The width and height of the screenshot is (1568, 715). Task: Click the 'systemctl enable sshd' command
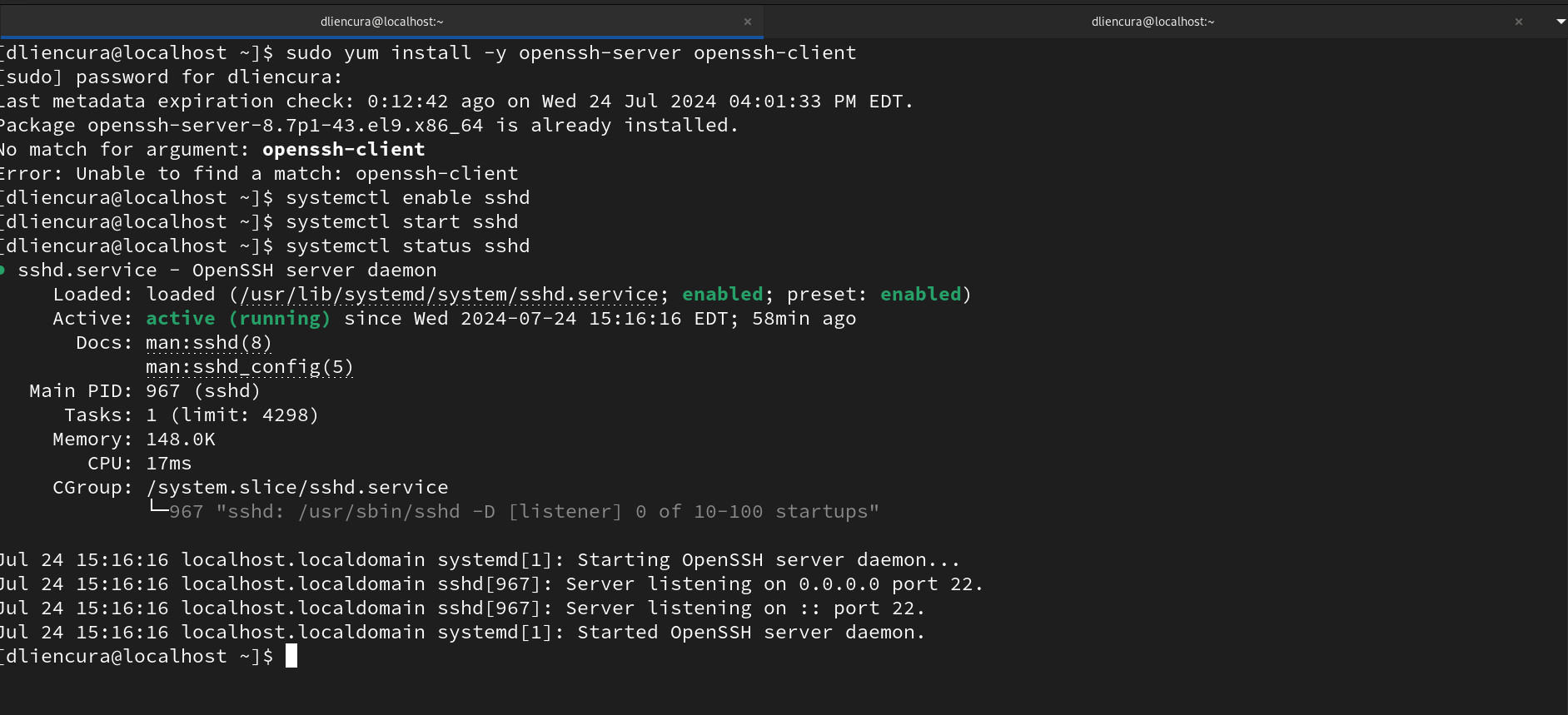coord(408,198)
